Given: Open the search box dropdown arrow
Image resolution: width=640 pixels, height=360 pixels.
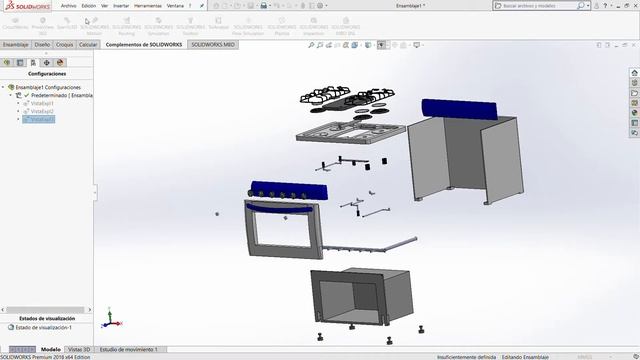Looking at the screenshot, I should tap(588, 6).
